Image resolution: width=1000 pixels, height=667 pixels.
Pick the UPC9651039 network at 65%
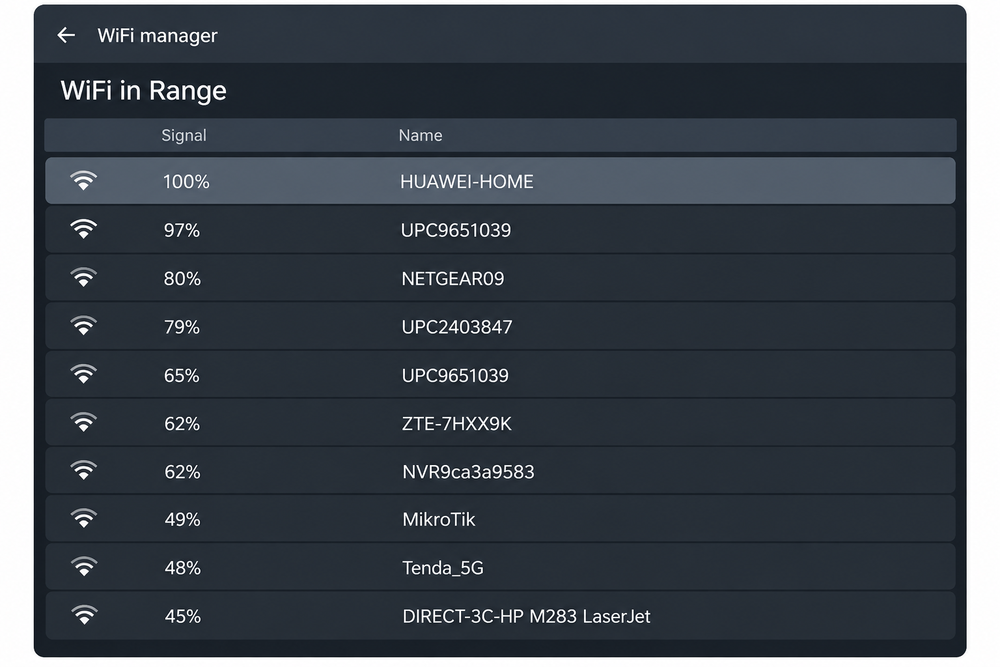[x=500, y=375]
